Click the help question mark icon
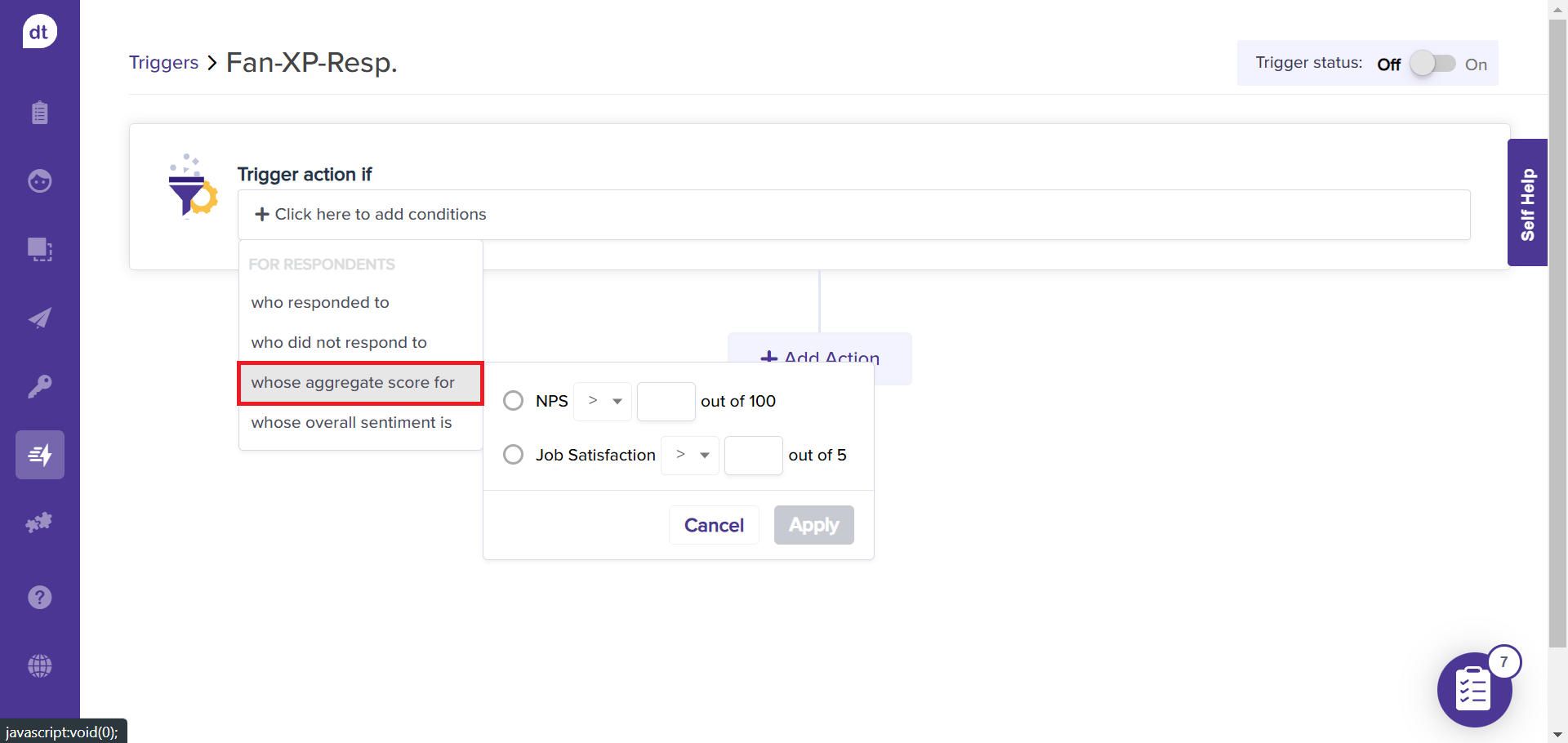The height and width of the screenshot is (743, 1568). tap(39, 598)
